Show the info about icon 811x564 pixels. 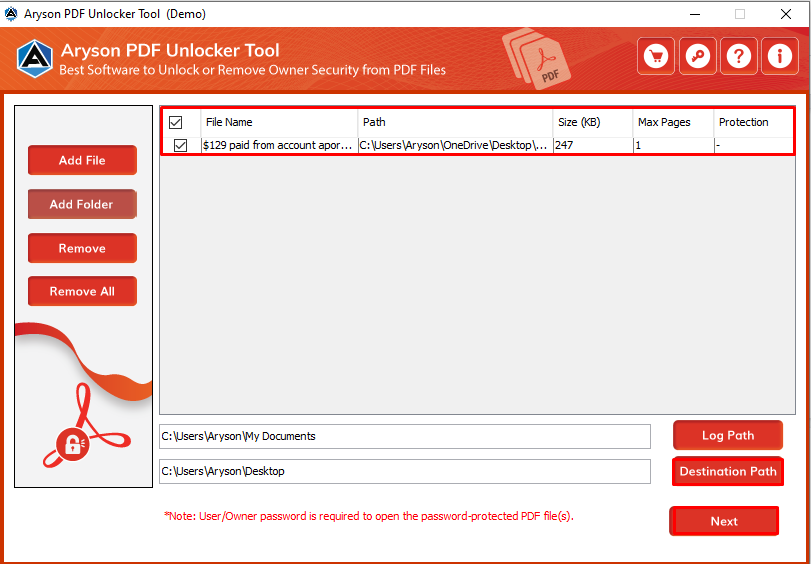(780, 56)
